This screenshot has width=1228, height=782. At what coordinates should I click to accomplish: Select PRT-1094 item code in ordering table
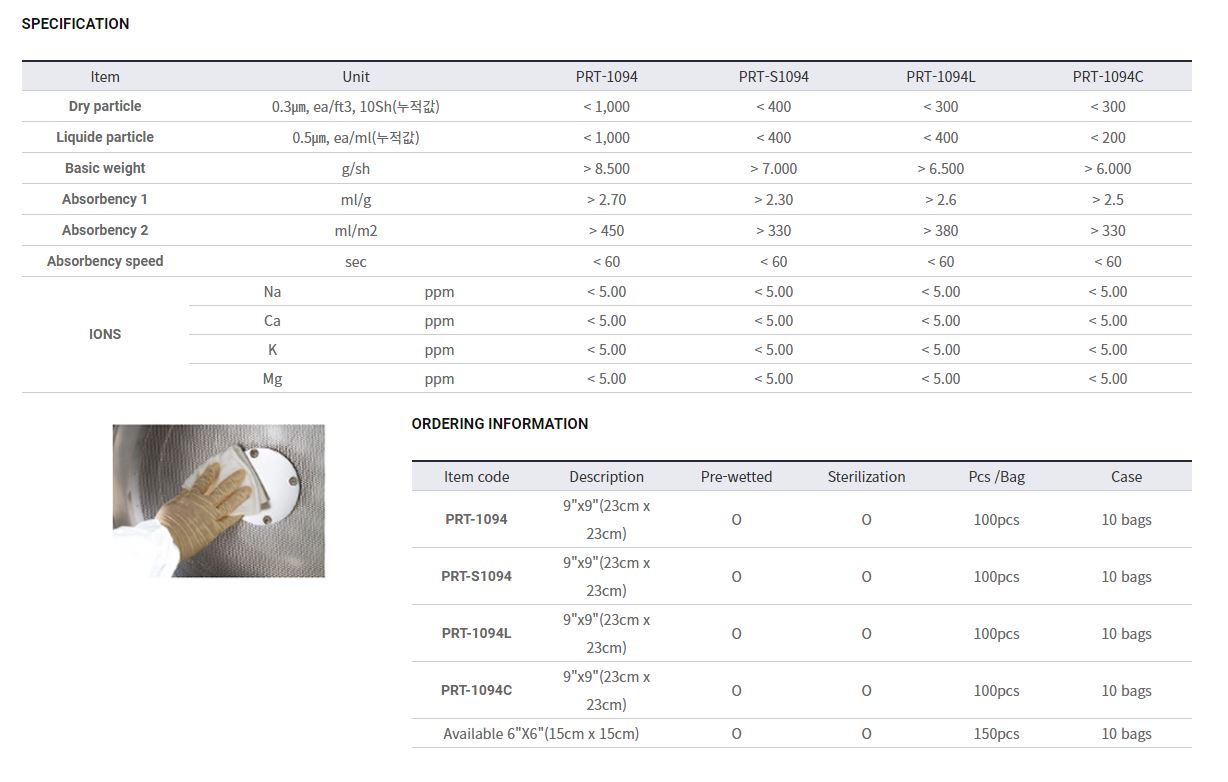point(476,519)
